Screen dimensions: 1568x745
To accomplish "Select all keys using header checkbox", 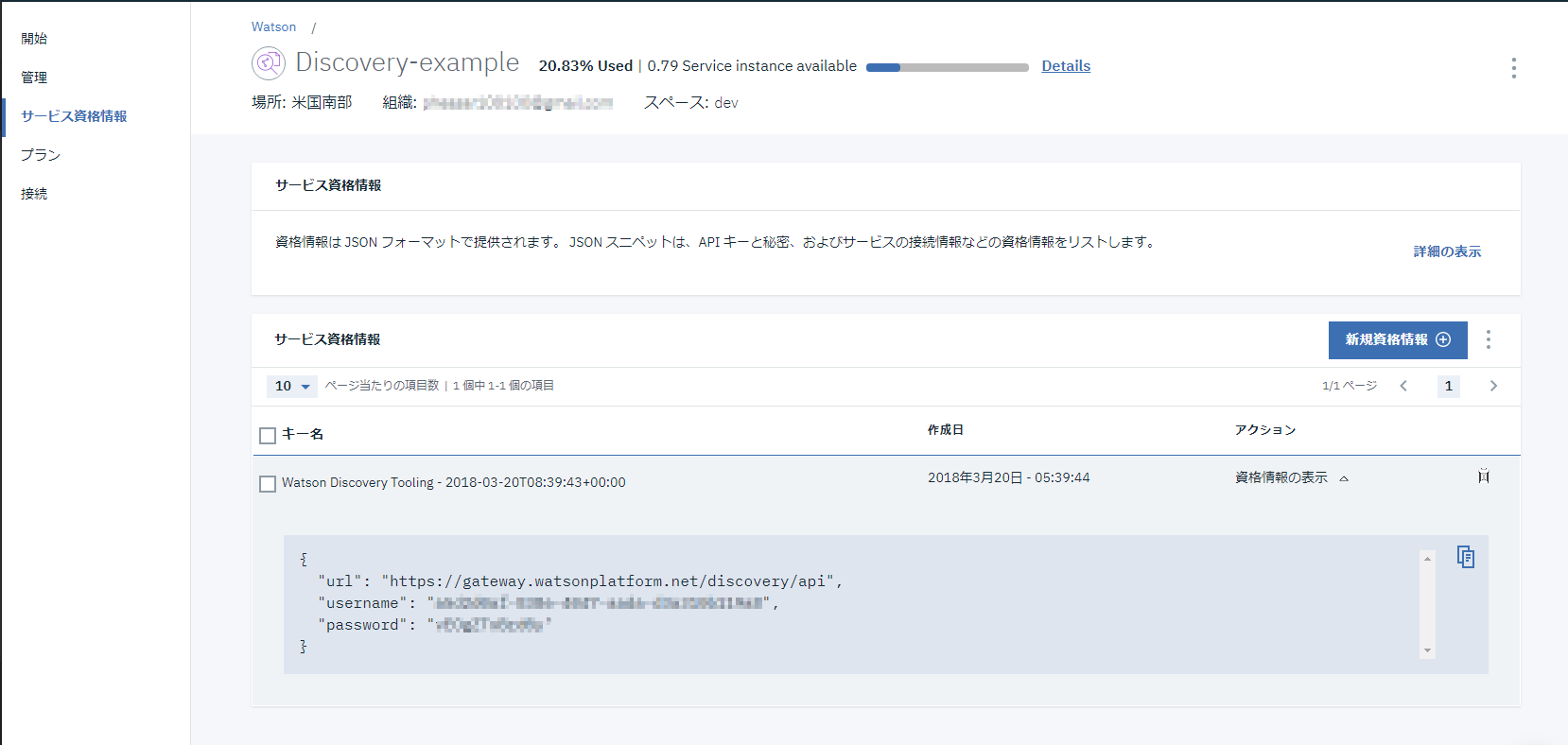I will pos(268,435).
